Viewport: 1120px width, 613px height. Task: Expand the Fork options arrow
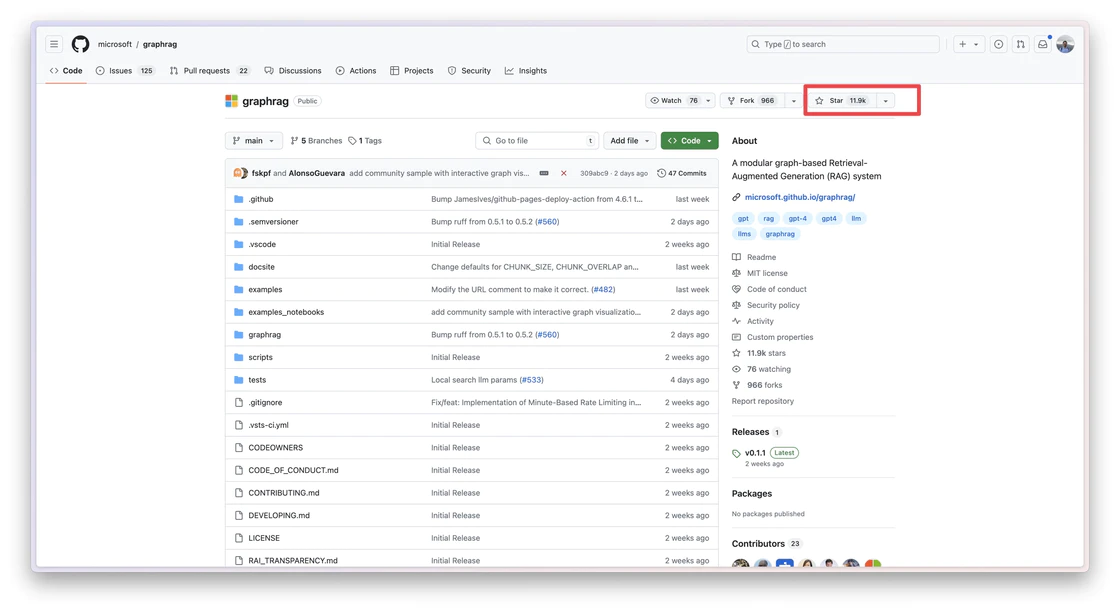click(x=794, y=101)
